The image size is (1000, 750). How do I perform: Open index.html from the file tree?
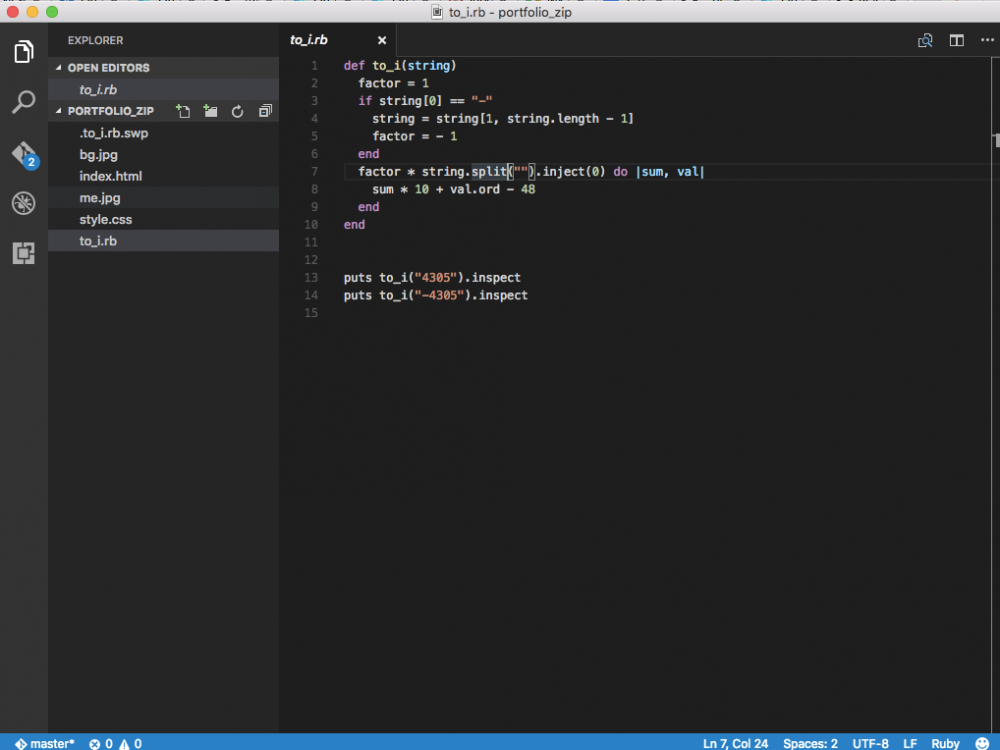[111, 176]
